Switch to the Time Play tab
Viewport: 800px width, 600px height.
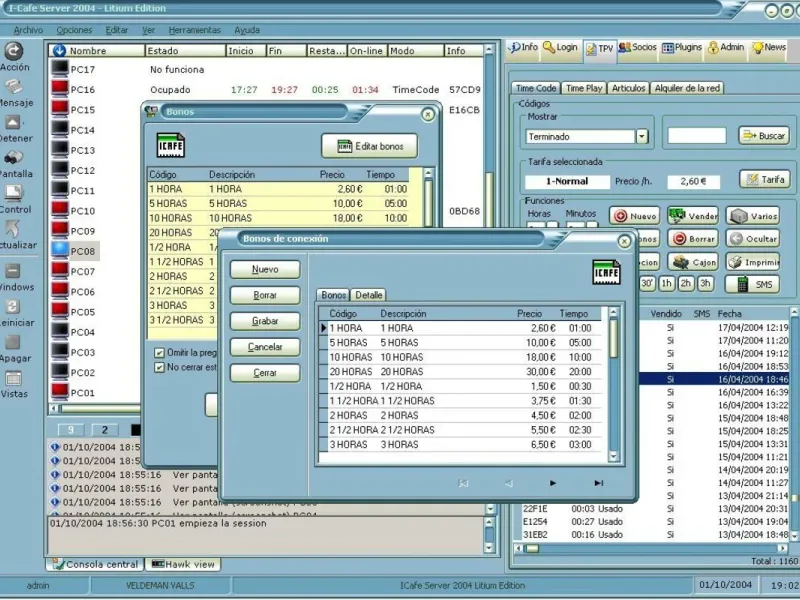(584, 88)
